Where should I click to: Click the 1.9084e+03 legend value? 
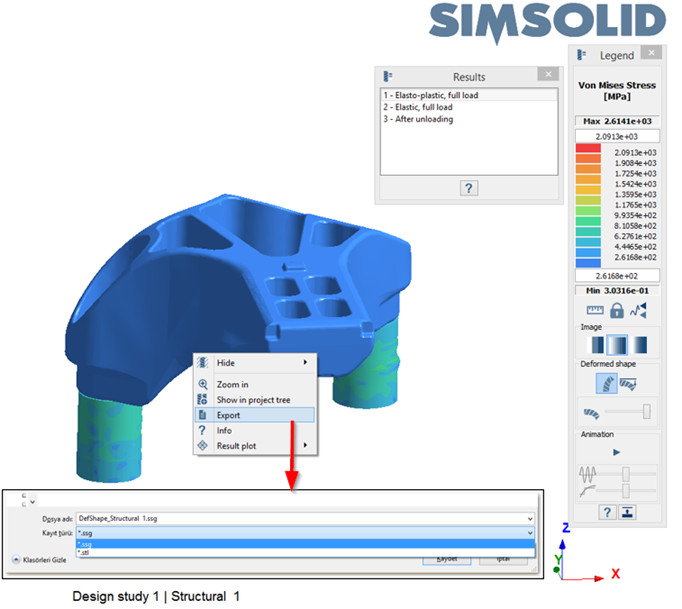pos(635,163)
